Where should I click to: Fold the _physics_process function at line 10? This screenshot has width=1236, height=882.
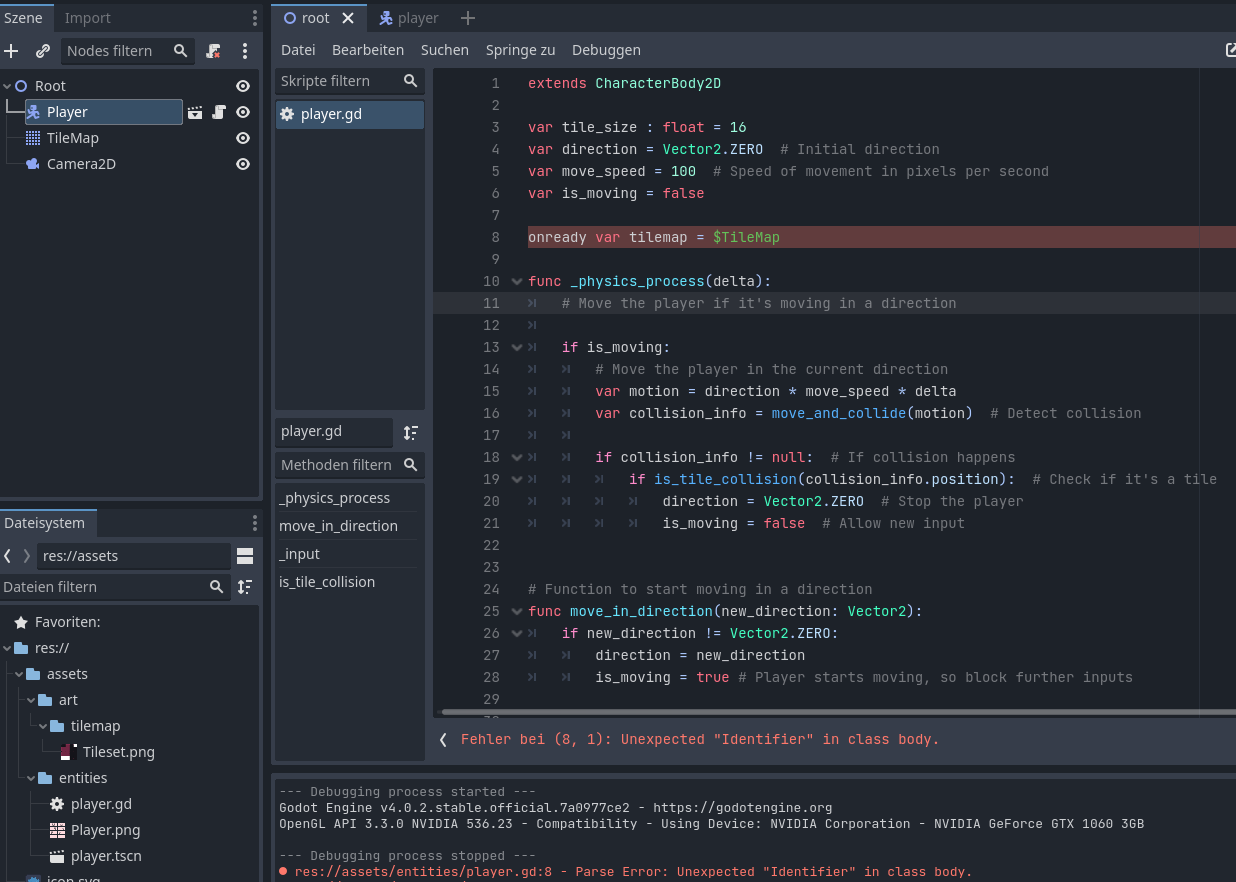coord(517,282)
